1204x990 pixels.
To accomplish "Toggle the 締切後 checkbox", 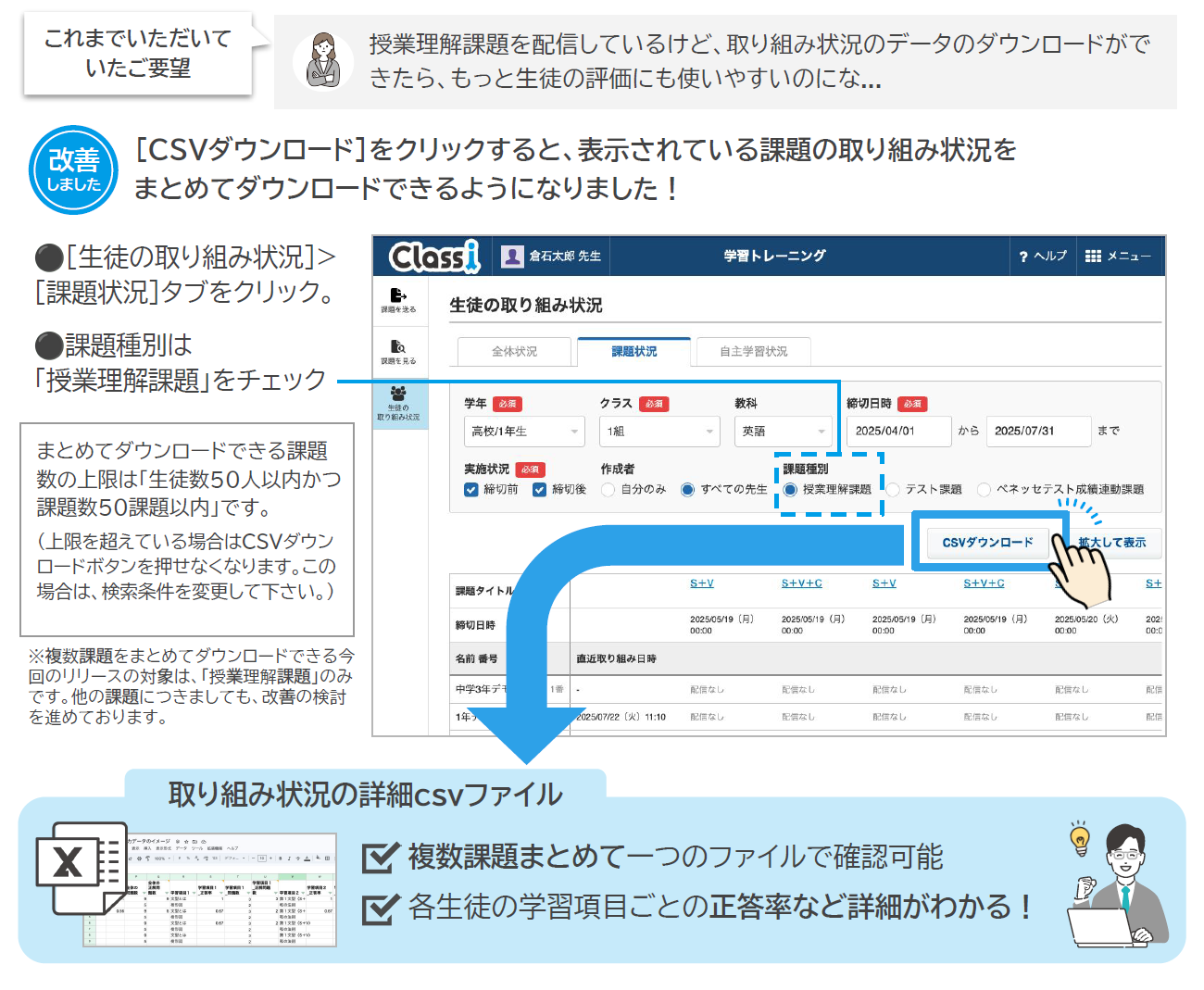I will coord(539,490).
